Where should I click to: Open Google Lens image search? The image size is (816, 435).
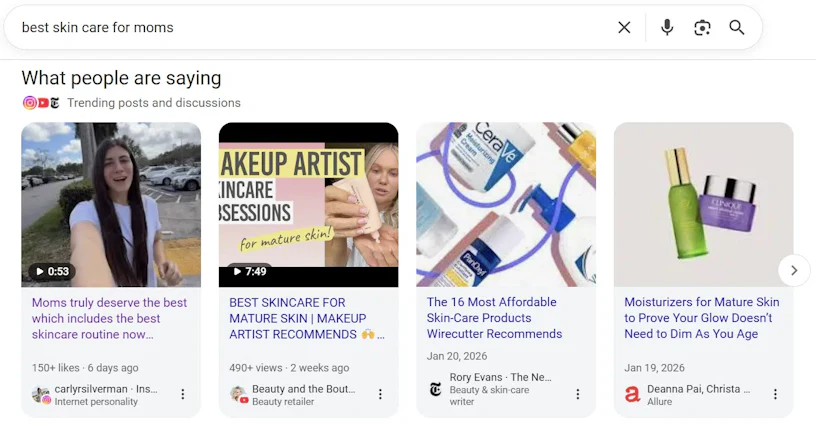tap(702, 28)
